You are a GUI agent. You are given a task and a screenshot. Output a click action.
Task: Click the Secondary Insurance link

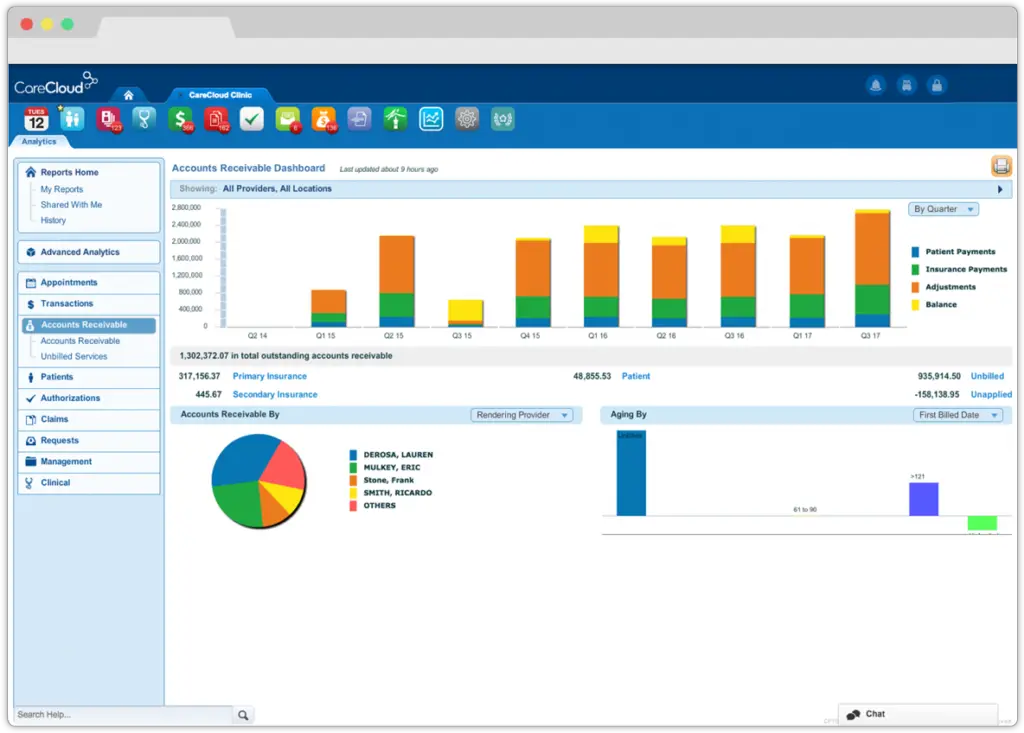(x=275, y=395)
